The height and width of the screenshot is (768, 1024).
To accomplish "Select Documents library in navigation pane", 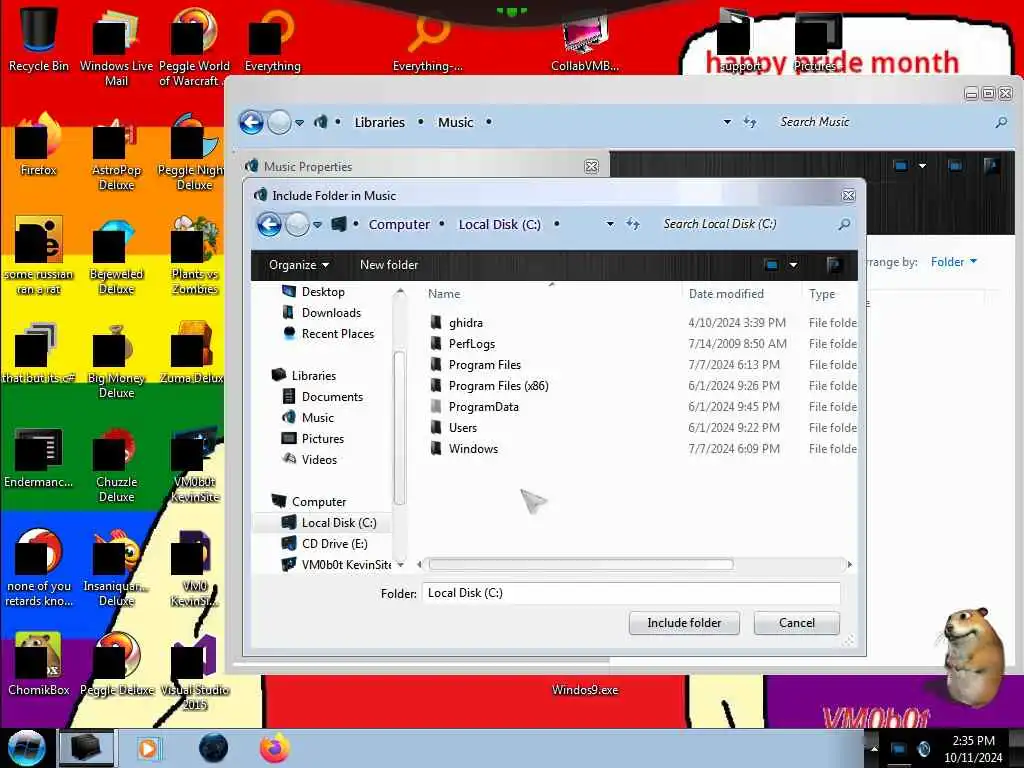I will click(332, 396).
